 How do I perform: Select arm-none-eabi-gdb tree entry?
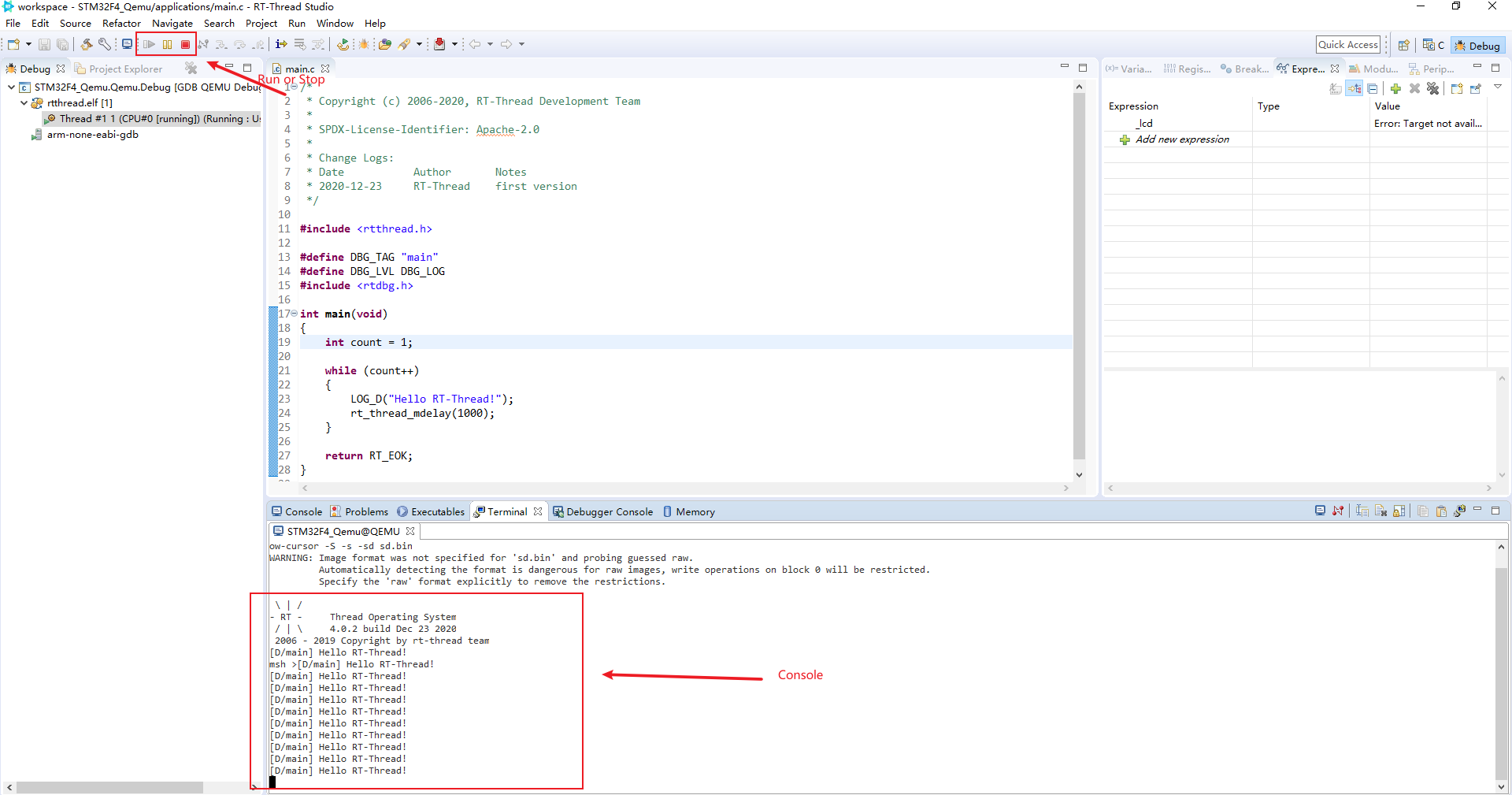point(85,135)
